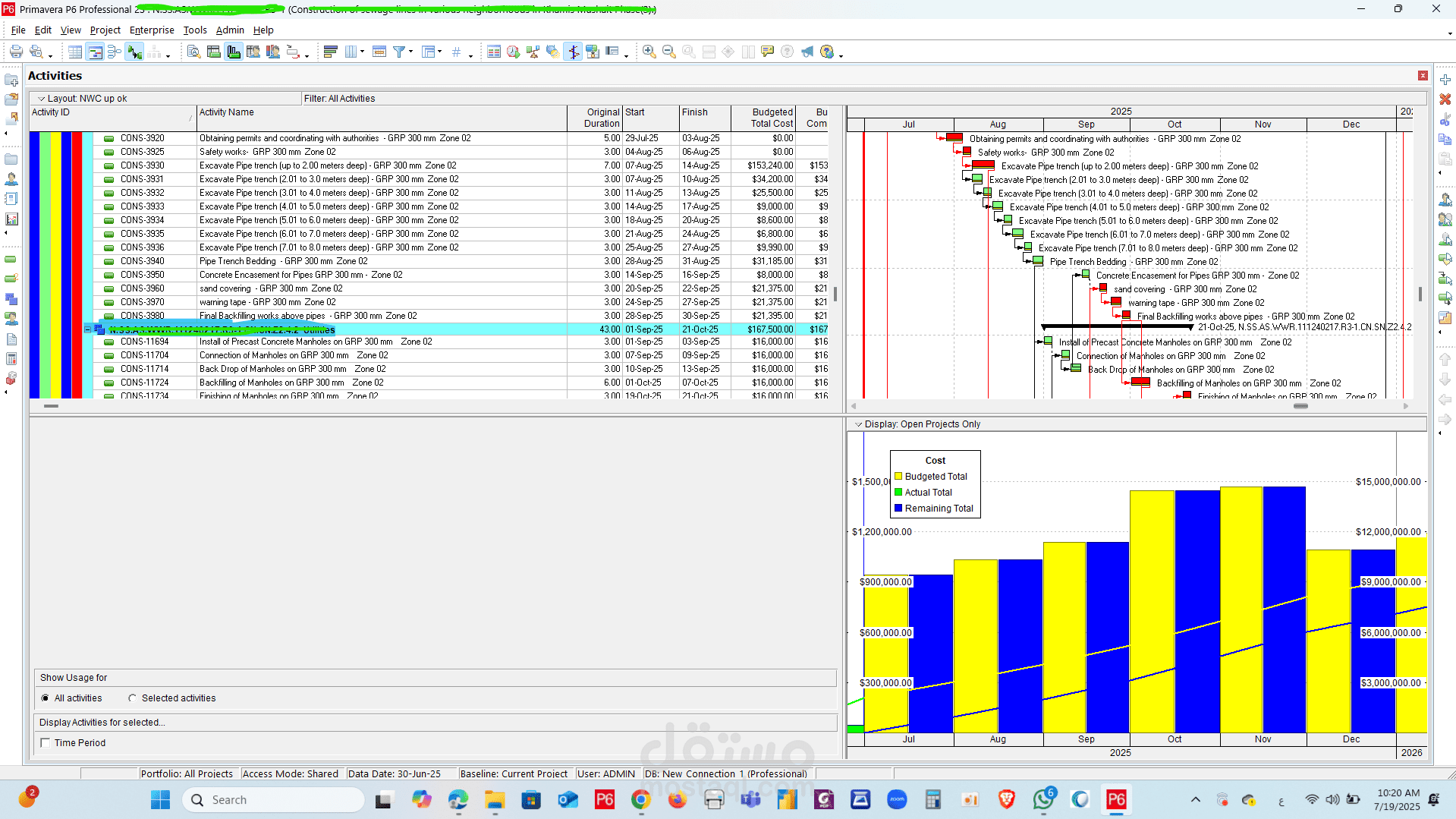
Task: Select the All activities radio button
Action: (46, 698)
